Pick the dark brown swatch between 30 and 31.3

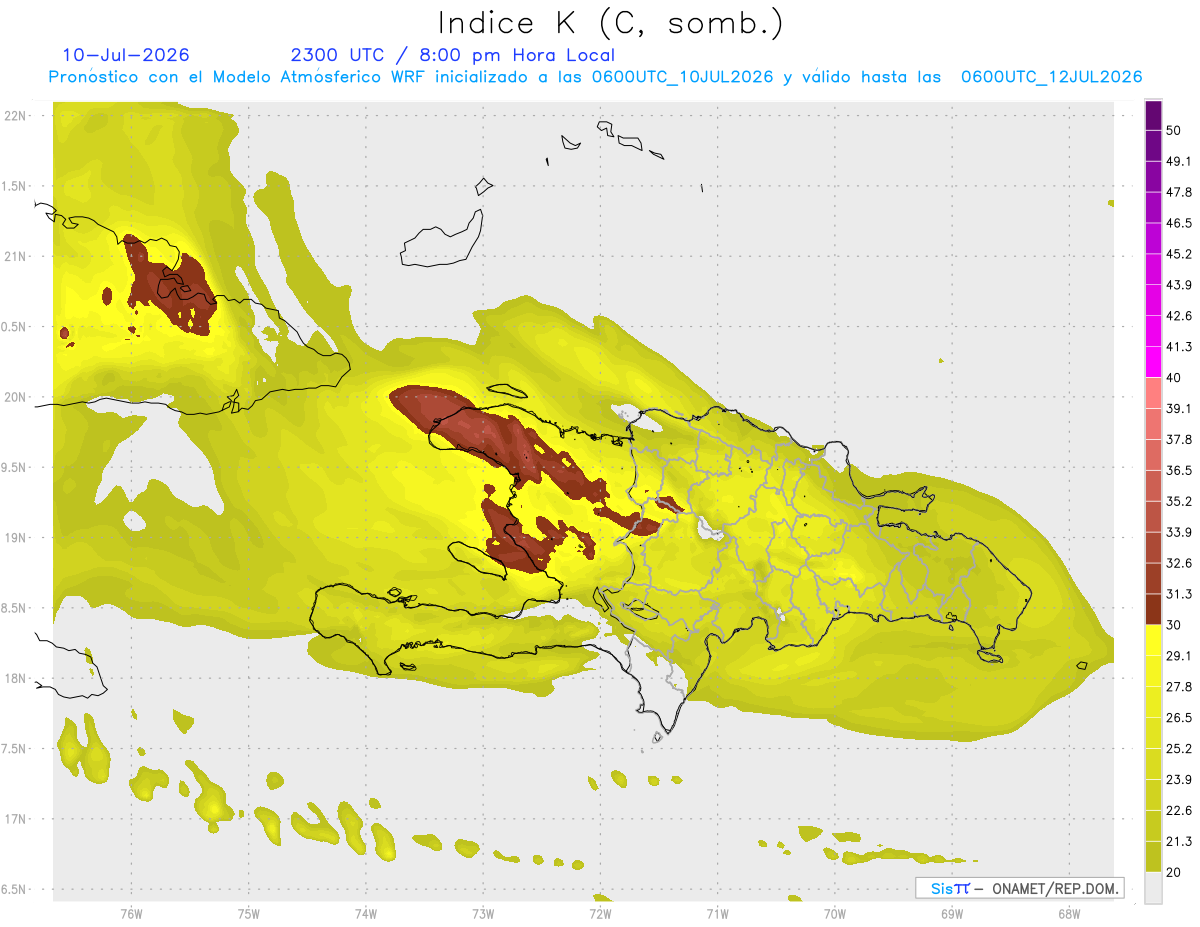[1154, 609]
